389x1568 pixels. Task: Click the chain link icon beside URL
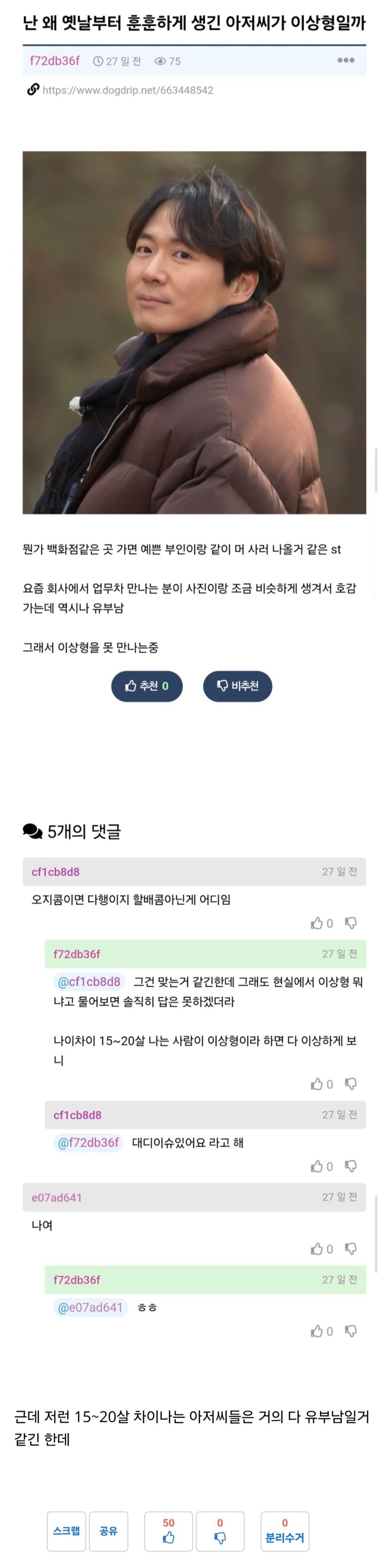tap(33, 90)
